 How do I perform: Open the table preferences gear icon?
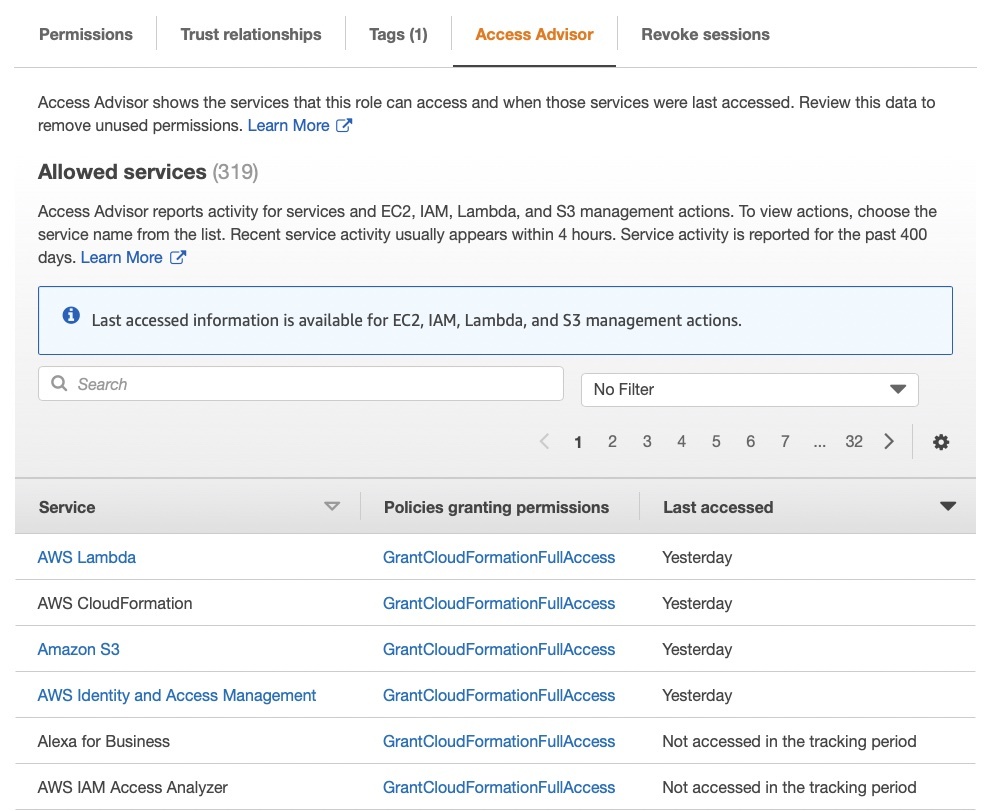point(941,441)
